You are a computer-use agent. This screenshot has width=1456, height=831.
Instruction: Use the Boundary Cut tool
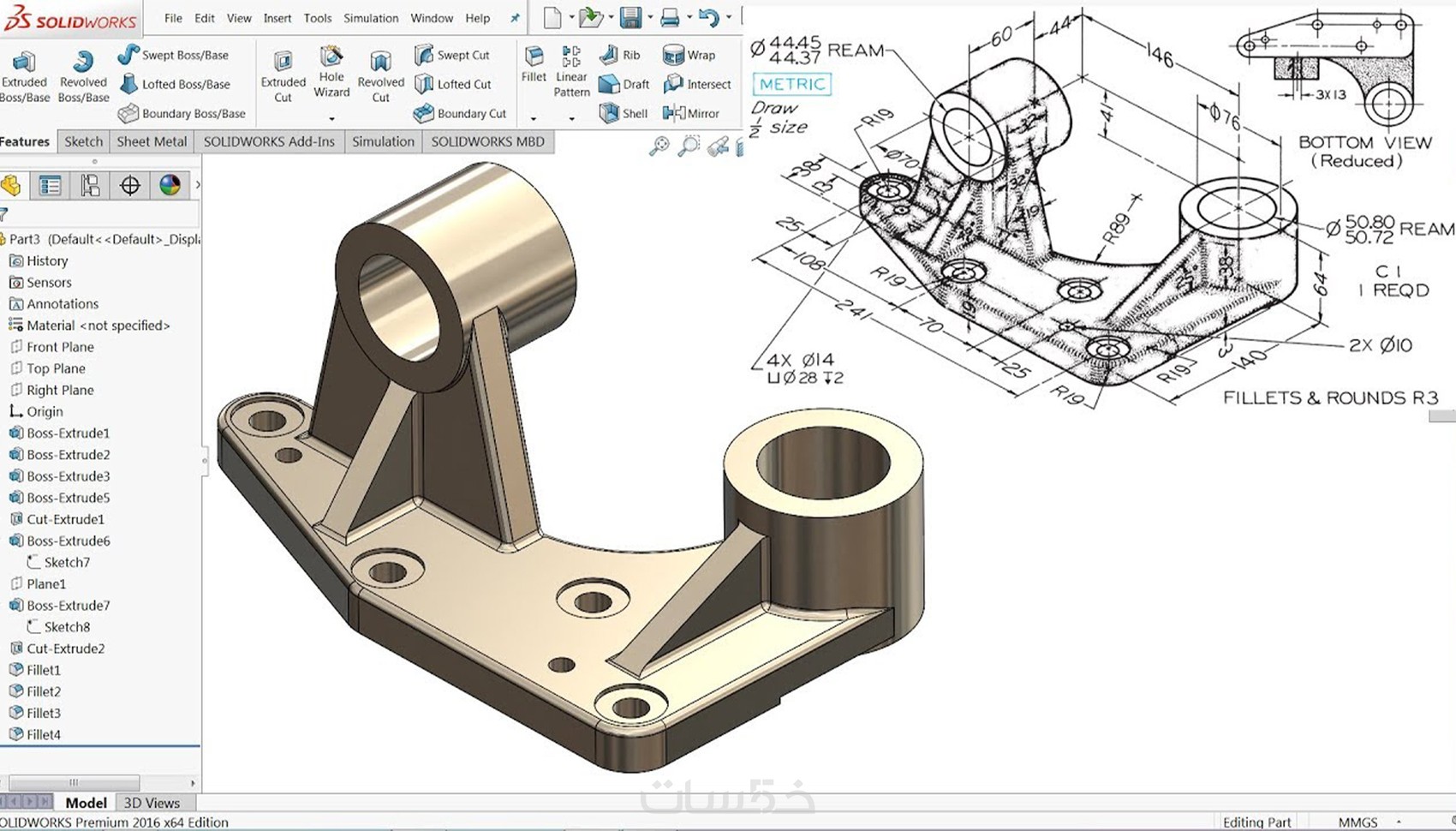tap(460, 113)
